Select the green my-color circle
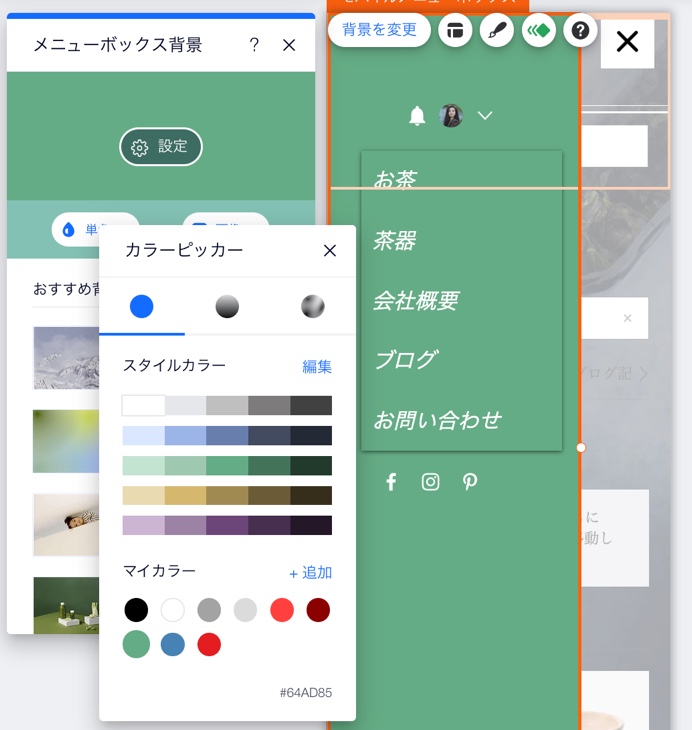The height and width of the screenshot is (730, 692). click(x=136, y=644)
